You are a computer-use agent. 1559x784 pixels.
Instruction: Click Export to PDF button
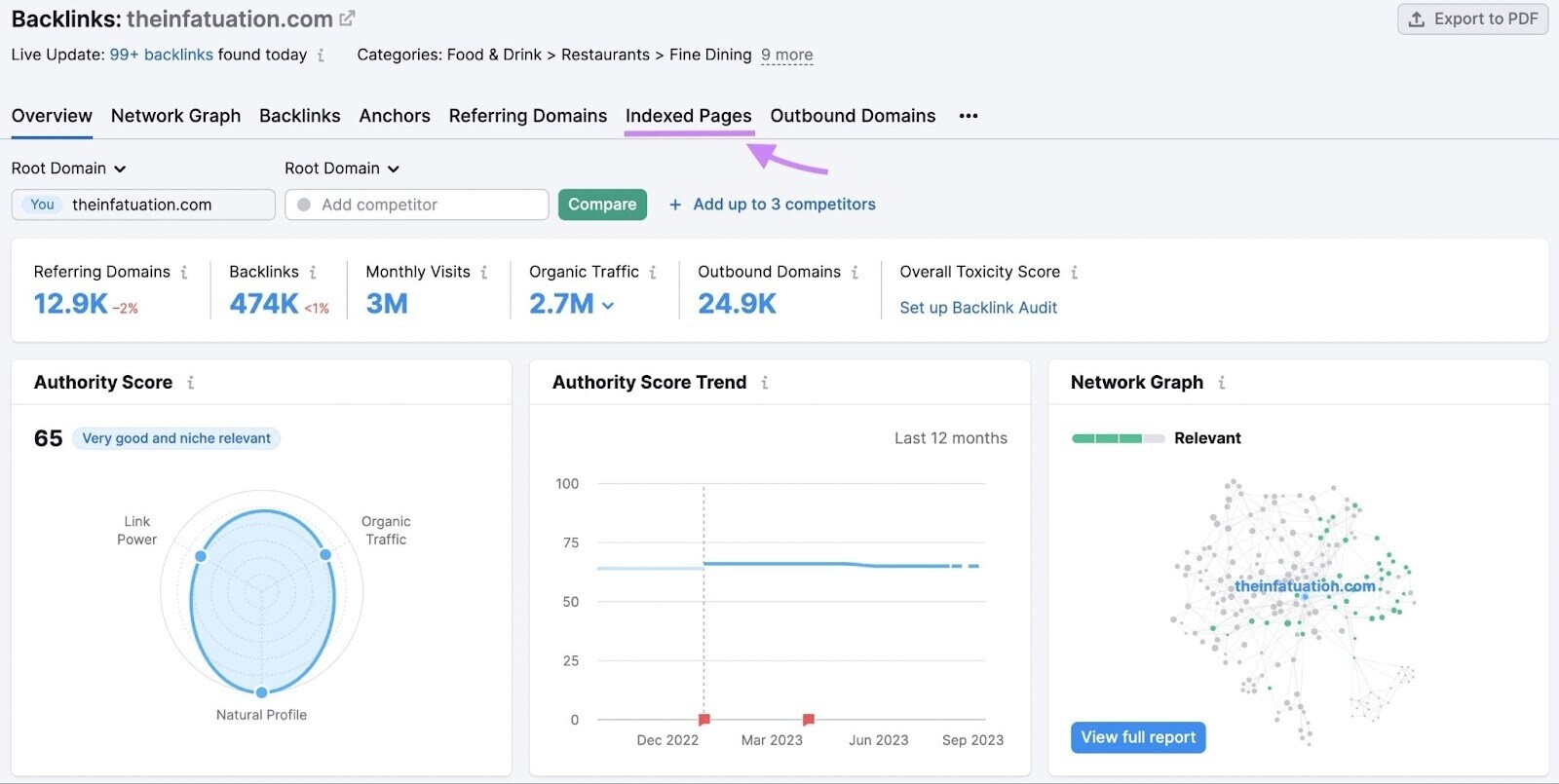(x=1472, y=19)
